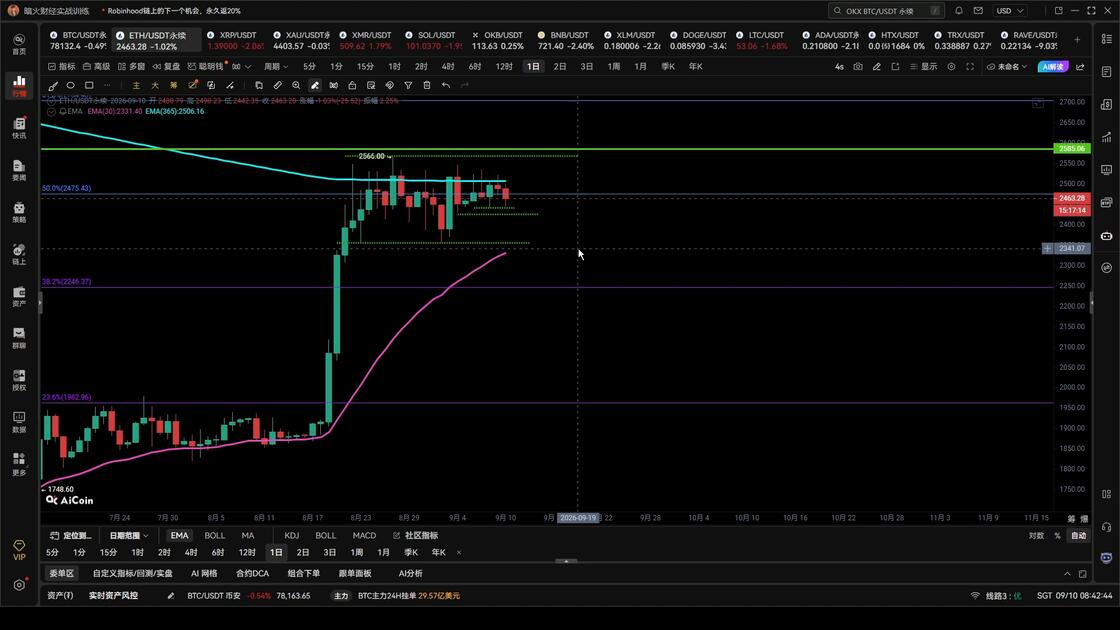1120x630 pixels.
Task: Select the rectangle drawing tool
Action: click(x=89, y=86)
